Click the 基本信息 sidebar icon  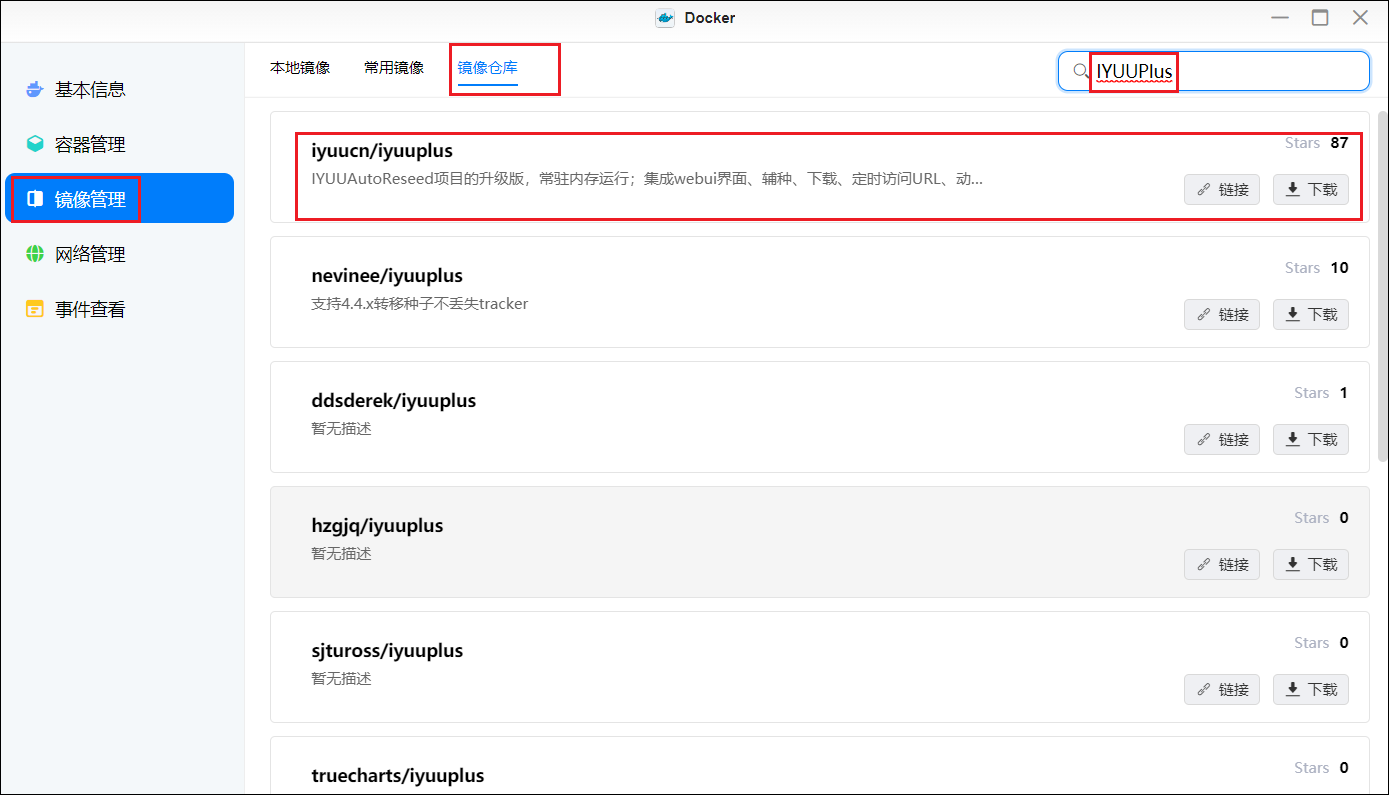[35, 90]
